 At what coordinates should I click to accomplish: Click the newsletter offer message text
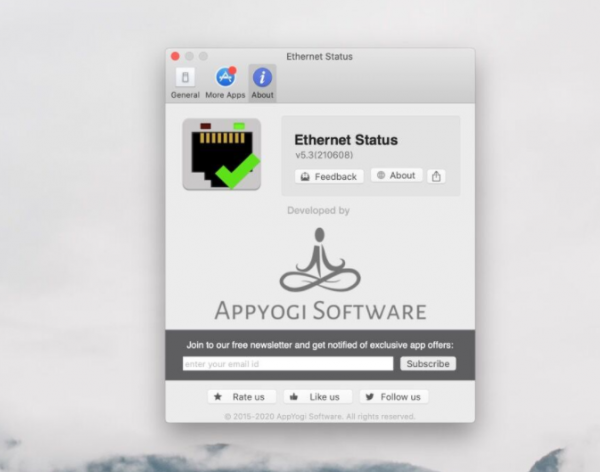click(x=320, y=345)
